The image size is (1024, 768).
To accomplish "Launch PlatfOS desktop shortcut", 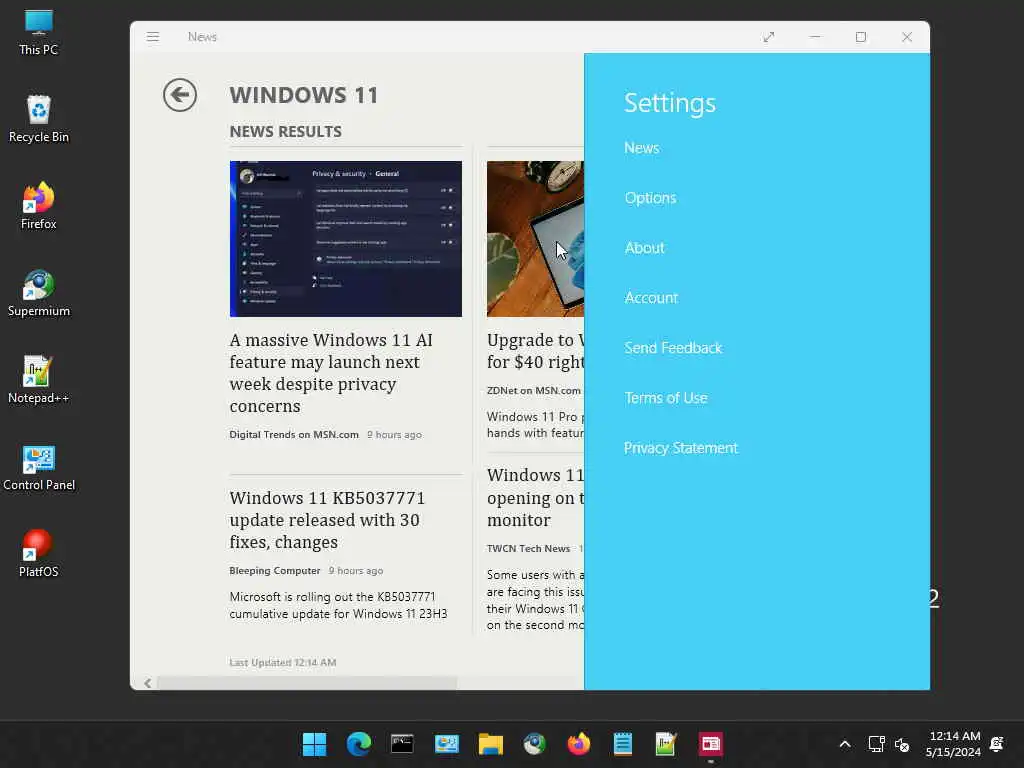I will click(39, 554).
